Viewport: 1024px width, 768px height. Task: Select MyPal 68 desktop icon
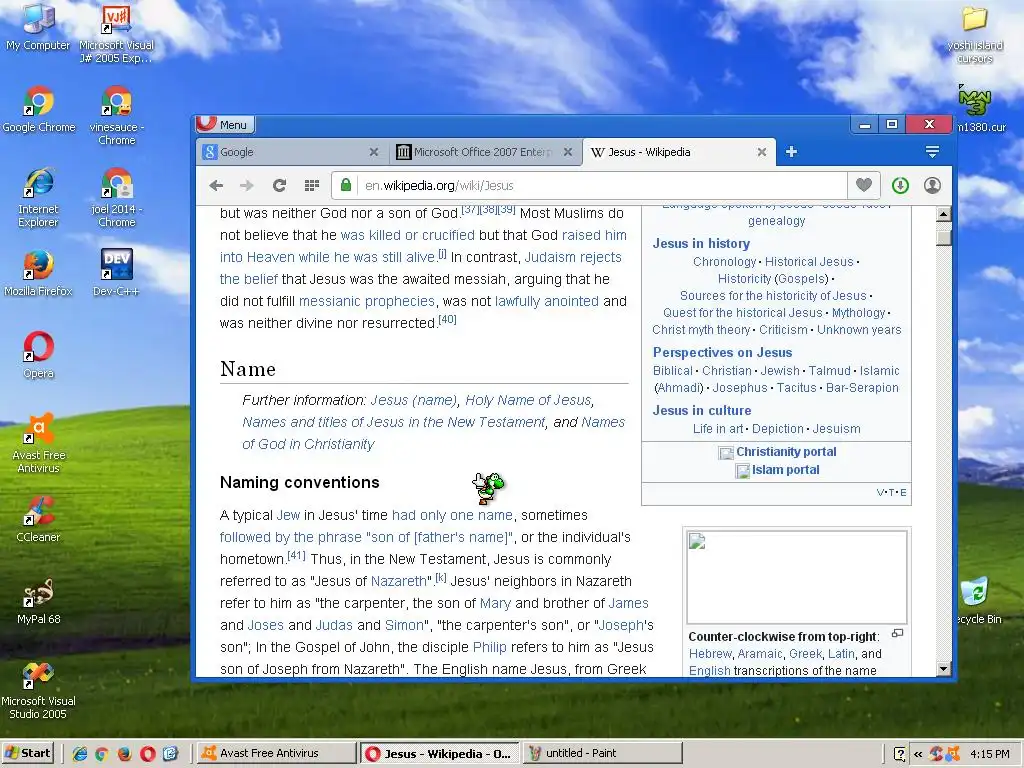38,601
